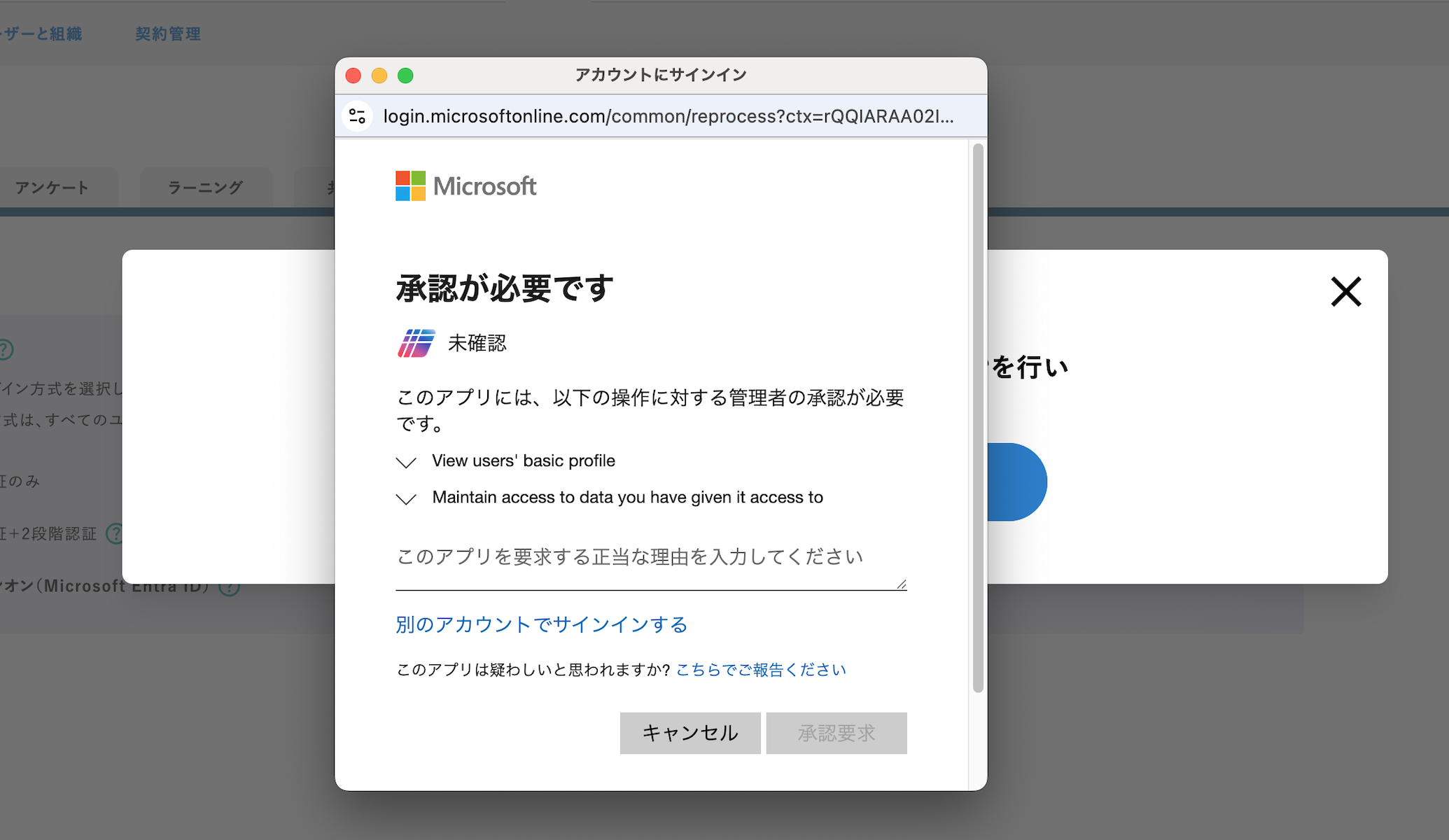Click the "承認が必要です" heading
The height and width of the screenshot is (840, 1449).
point(505,288)
